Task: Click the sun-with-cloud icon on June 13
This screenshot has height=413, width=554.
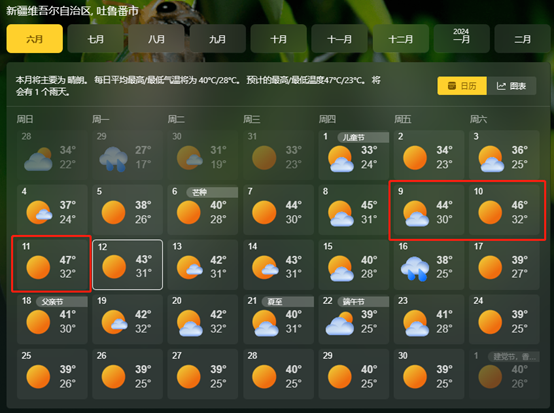Action: [x=190, y=267]
